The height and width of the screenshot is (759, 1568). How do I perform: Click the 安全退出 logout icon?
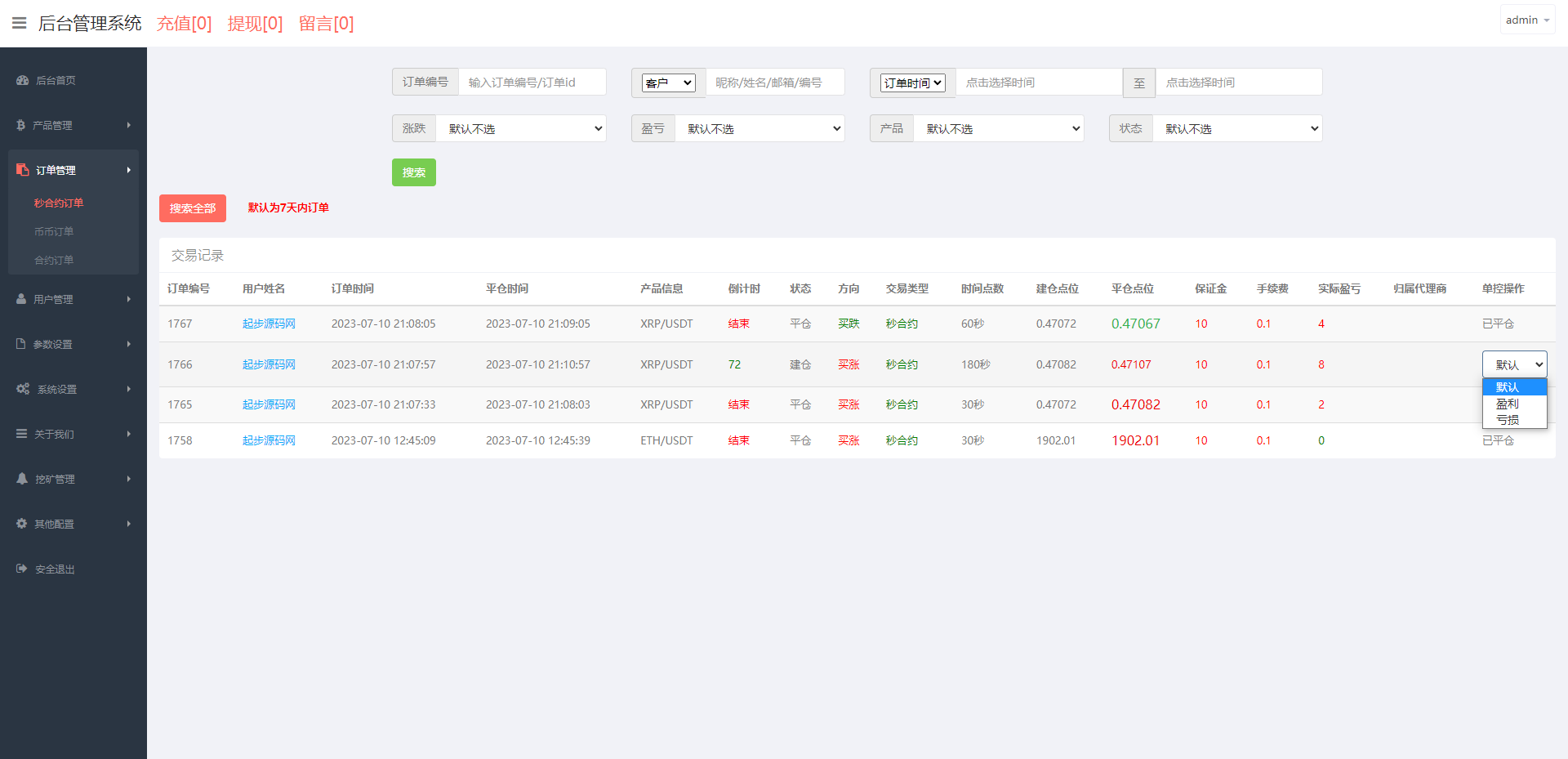point(22,569)
